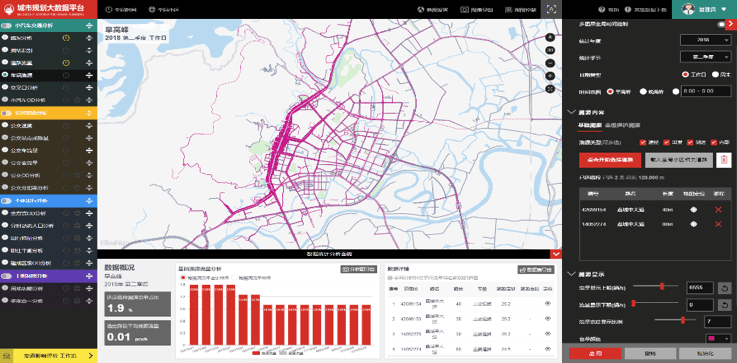Open the quarter selection dropdown
Image resolution: width=737 pixels, height=363 pixels.
click(706, 57)
